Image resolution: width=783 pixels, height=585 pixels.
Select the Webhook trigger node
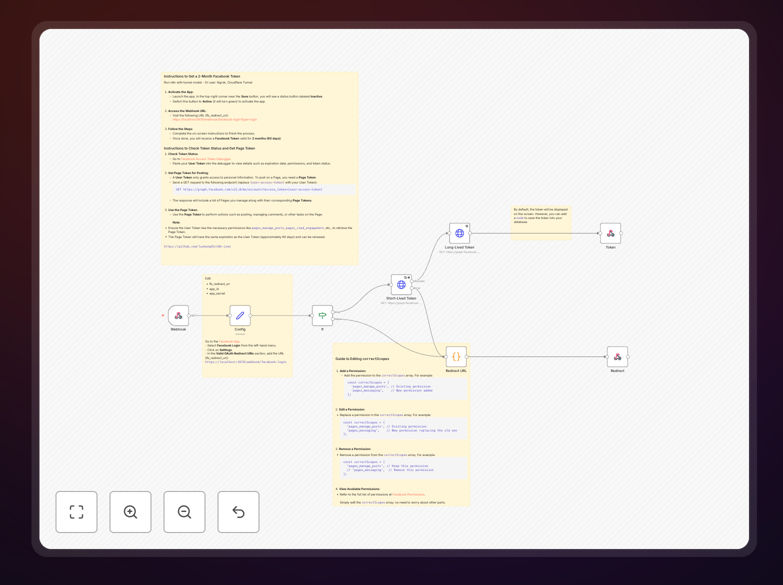(178, 315)
